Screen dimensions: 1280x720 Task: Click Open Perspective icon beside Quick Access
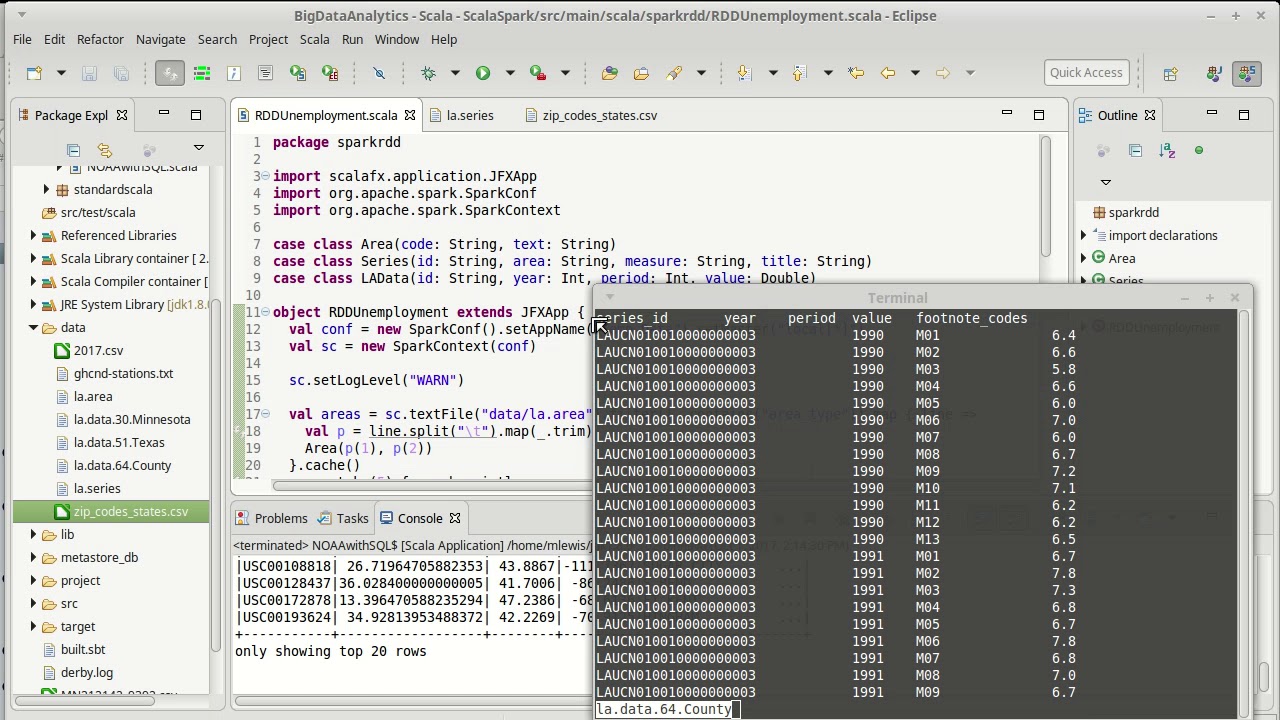[x=1170, y=73]
